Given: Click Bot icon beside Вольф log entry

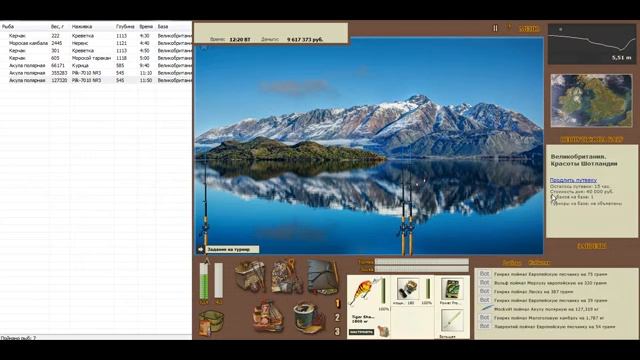Looking at the screenshot, I should pos(484,282).
